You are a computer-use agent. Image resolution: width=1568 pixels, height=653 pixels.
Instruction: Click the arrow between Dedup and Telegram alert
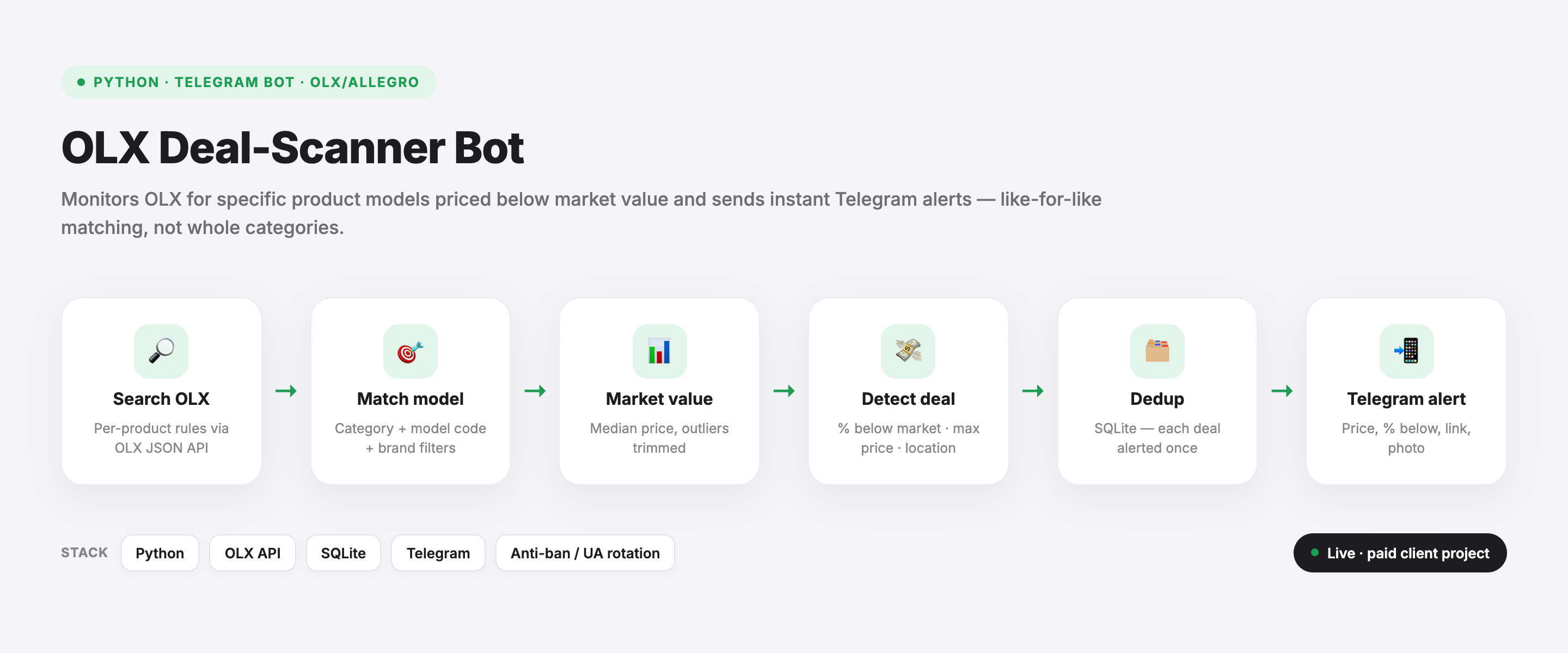[x=1282, y=391]
